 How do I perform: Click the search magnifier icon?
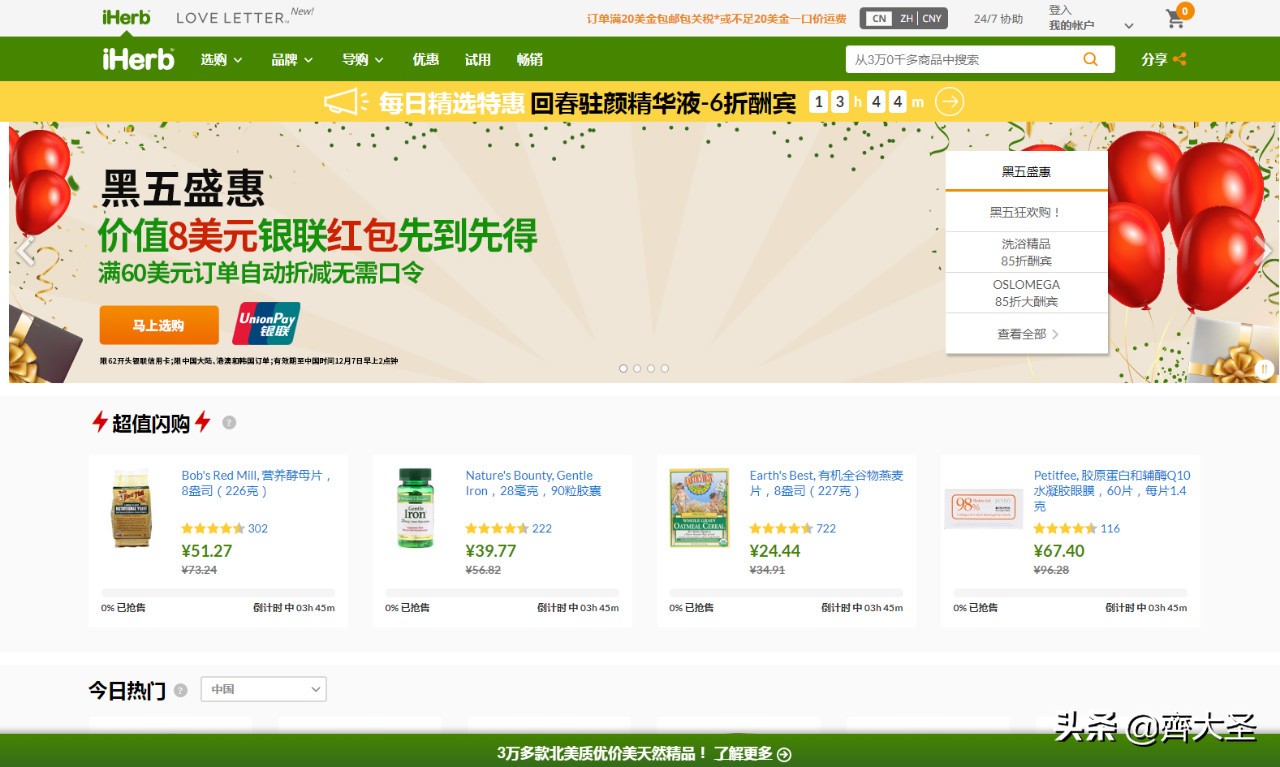click(1091, 59)
